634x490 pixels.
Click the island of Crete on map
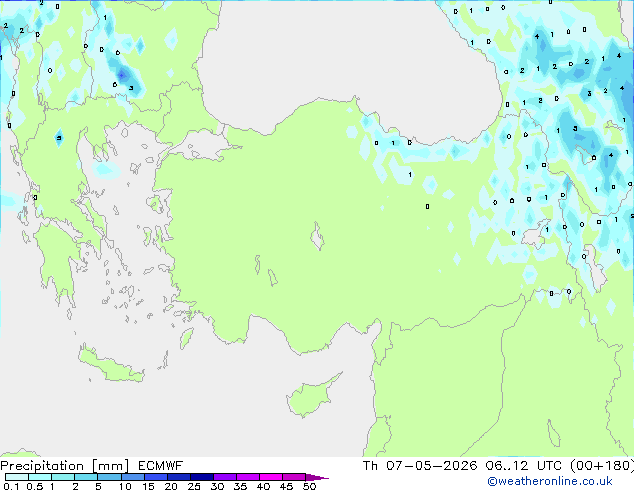111,366
